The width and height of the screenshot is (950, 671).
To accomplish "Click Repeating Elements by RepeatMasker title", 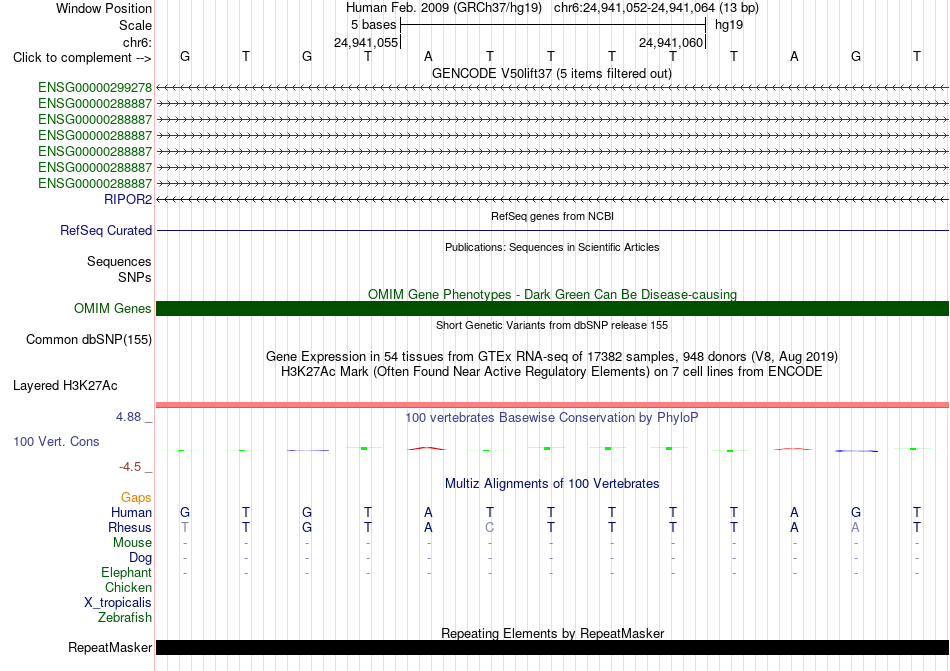I will tap(552, 633).
